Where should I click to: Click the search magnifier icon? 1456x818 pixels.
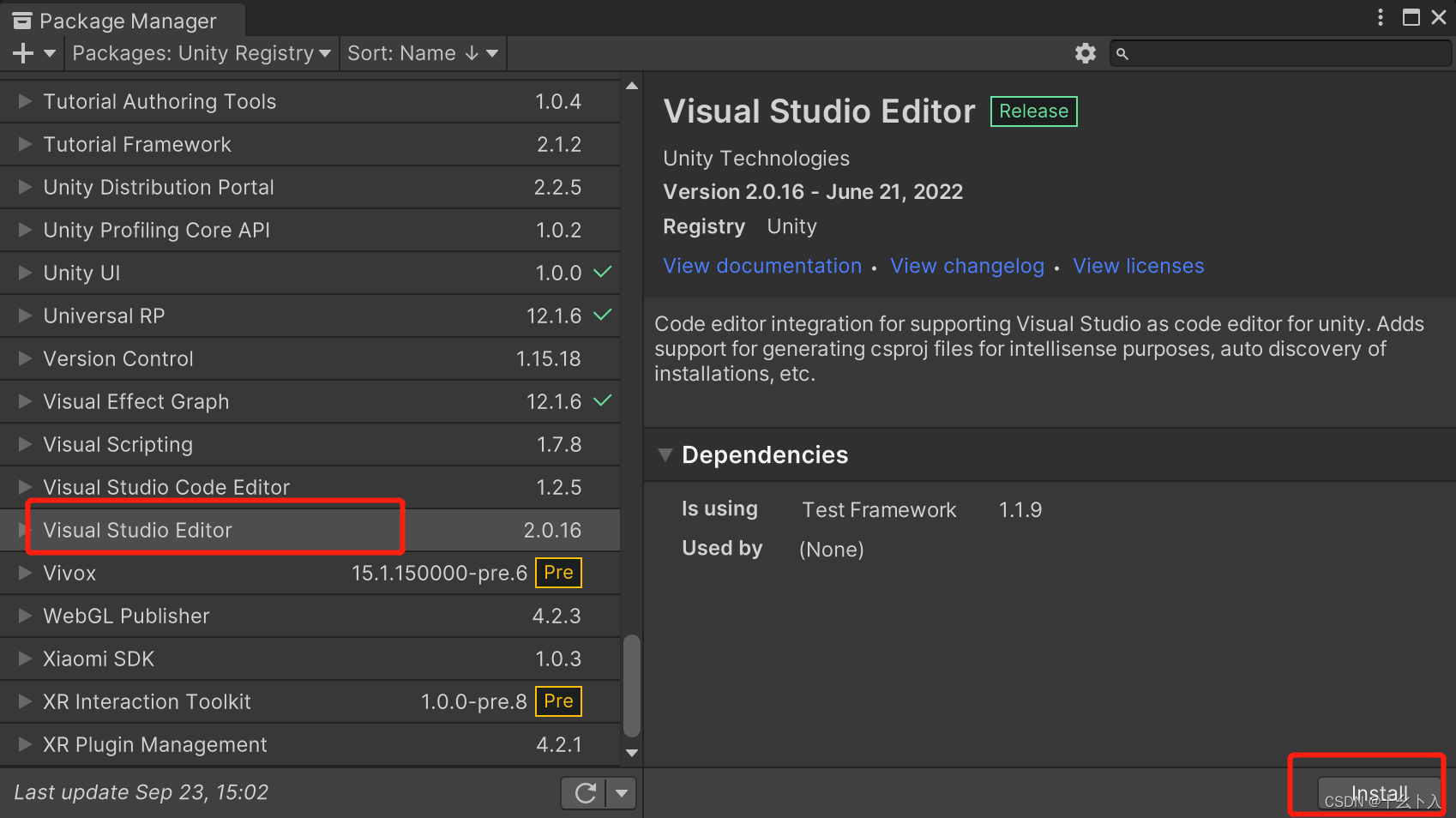pyautogui.click(x=1122, y=53)
